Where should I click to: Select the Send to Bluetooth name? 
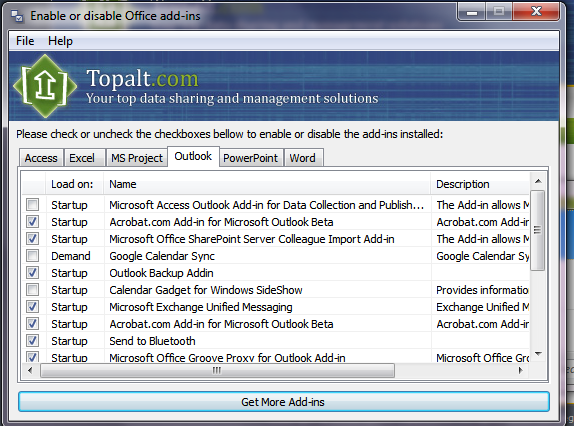[x=152, y=341]
